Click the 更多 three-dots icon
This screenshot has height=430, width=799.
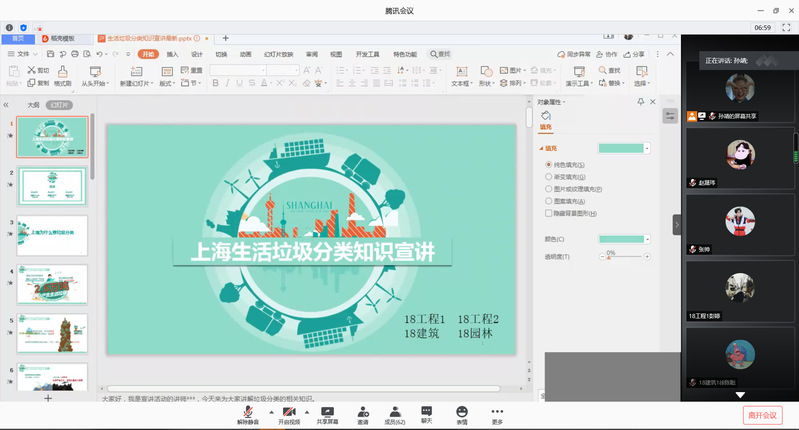click(x=497, y=411)
